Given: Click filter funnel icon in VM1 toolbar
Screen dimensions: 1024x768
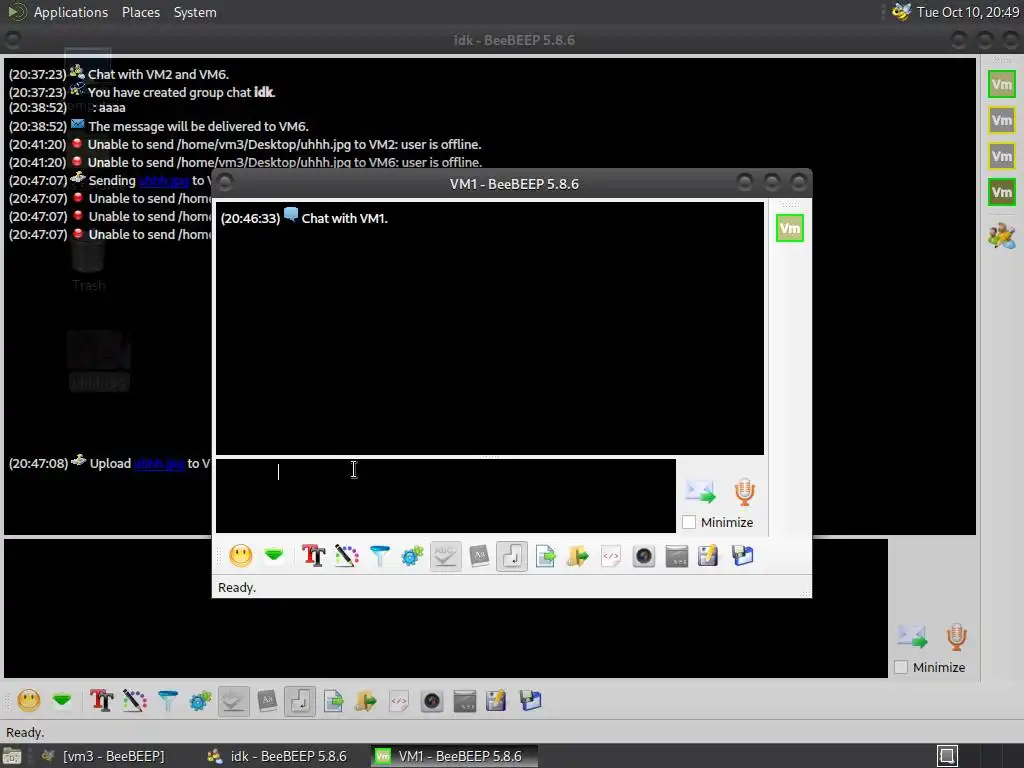Looking at the screenshot, I should click(x=379, y=556).
